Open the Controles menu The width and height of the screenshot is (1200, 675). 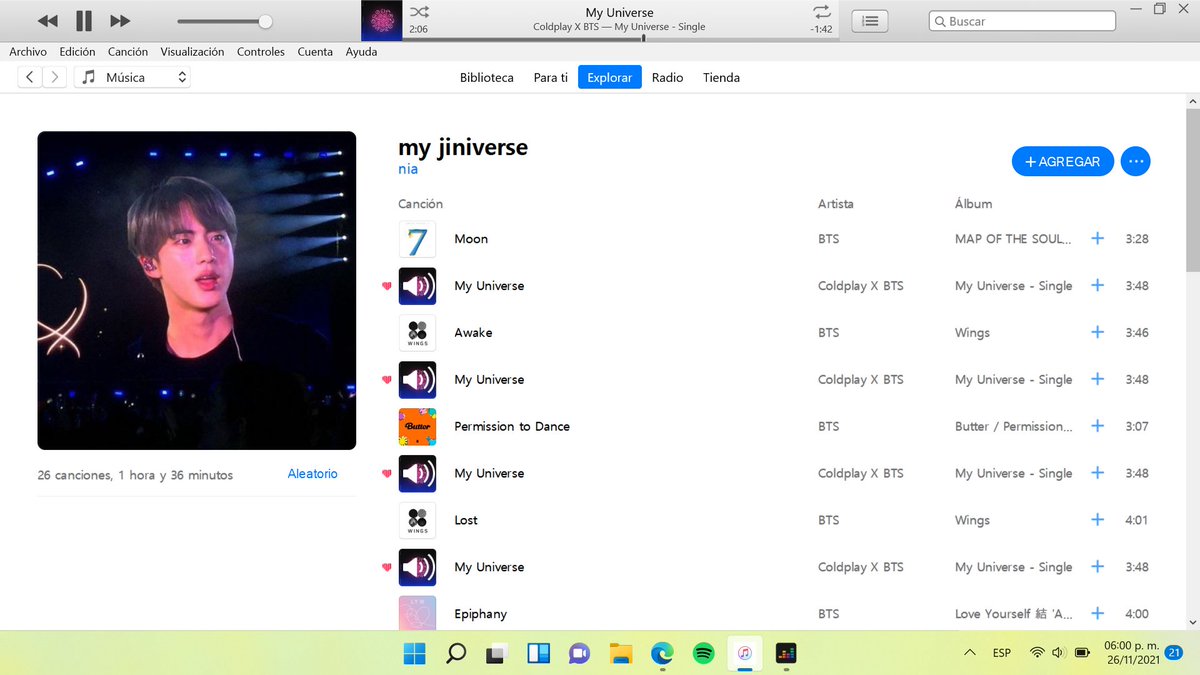coord(261,52)
